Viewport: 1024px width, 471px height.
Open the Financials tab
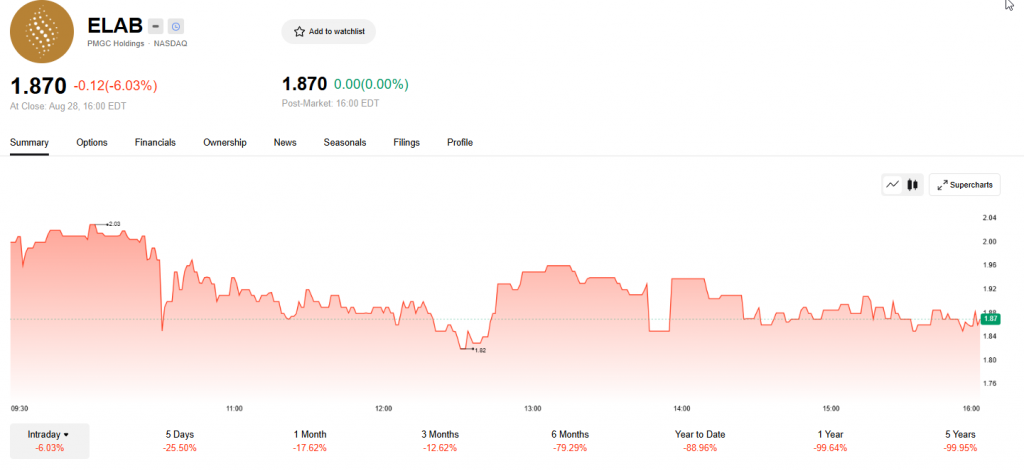pyautogui.click(x=155, y=142)
